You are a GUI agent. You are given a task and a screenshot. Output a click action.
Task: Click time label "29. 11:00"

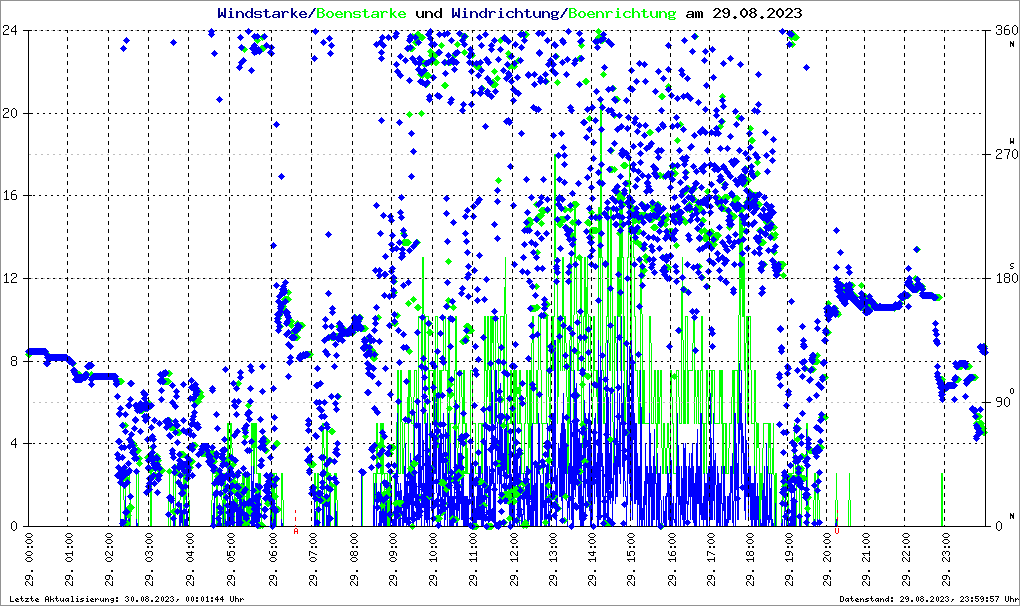473,559
